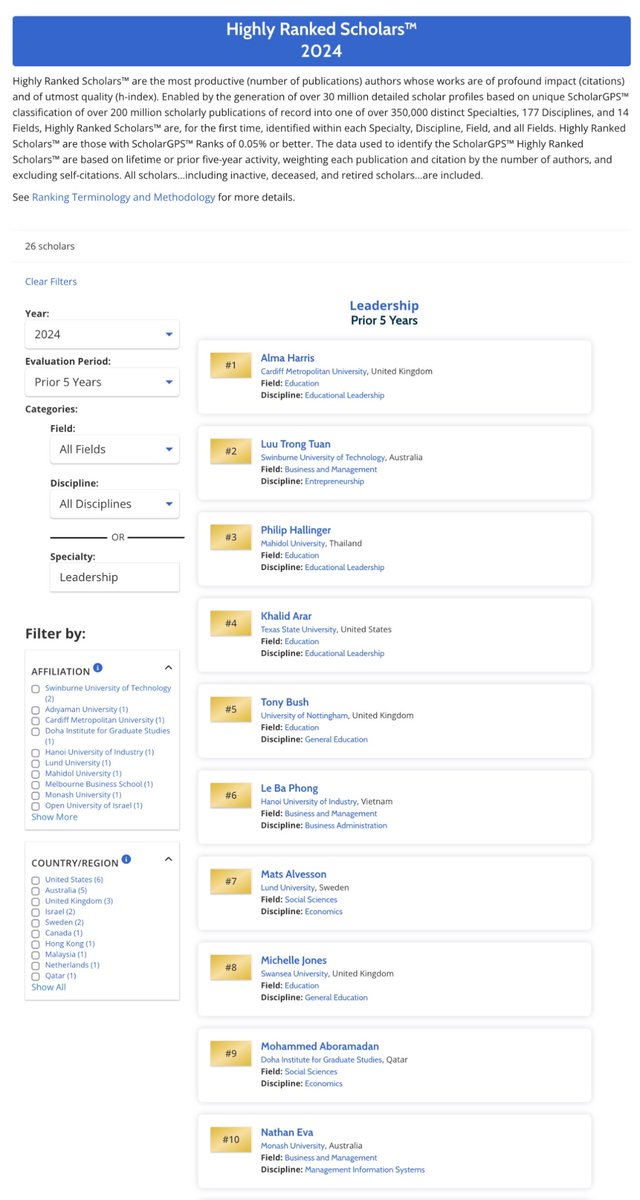640x1200 pixels.
Task: Tick the Netherlands country checkbox
Action: (36, 966)
